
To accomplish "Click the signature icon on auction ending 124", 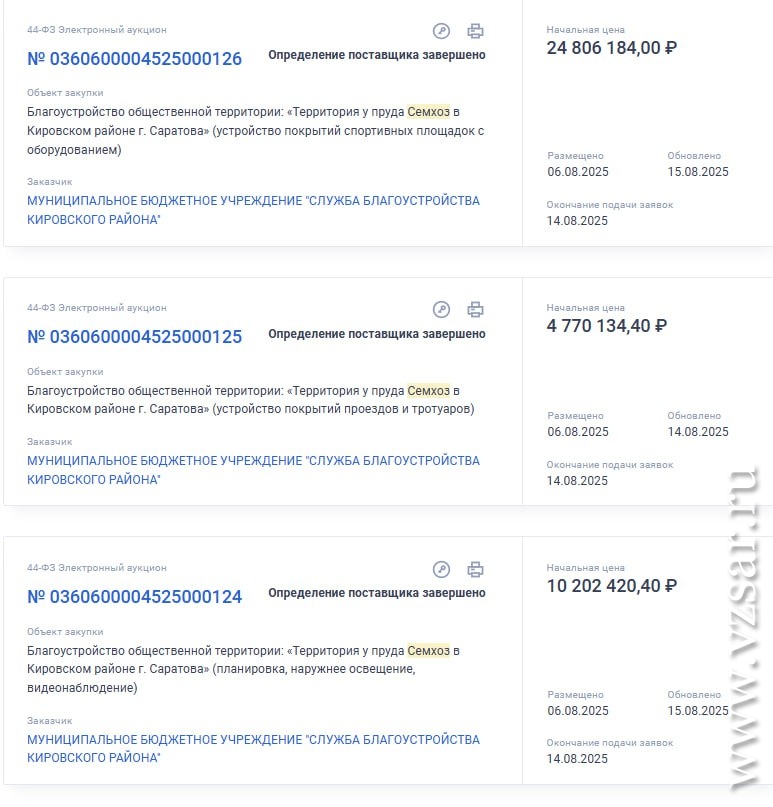I will click(x=441, y=569).
